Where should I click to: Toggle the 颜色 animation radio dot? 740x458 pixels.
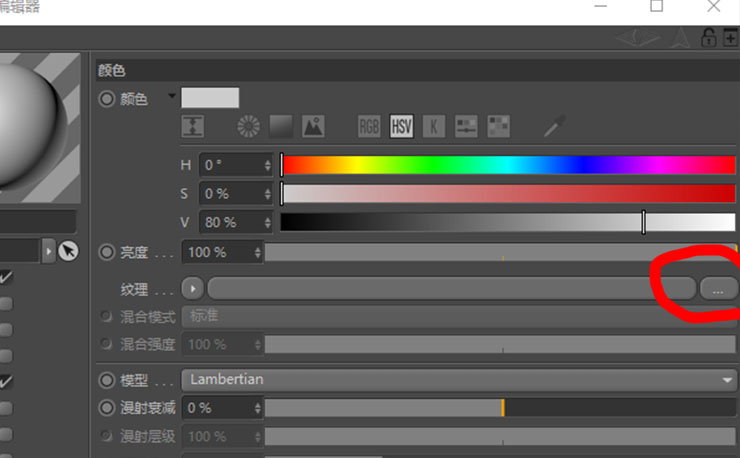[x=107, y=99]
